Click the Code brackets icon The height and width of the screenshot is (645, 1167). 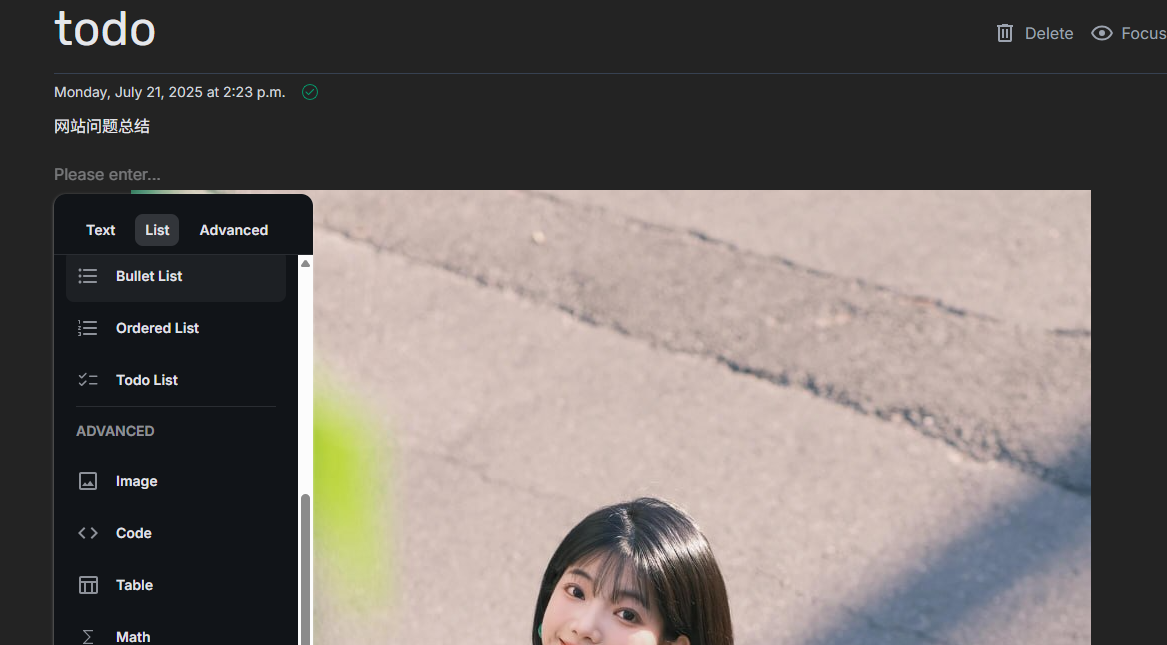tap(88, 533)
